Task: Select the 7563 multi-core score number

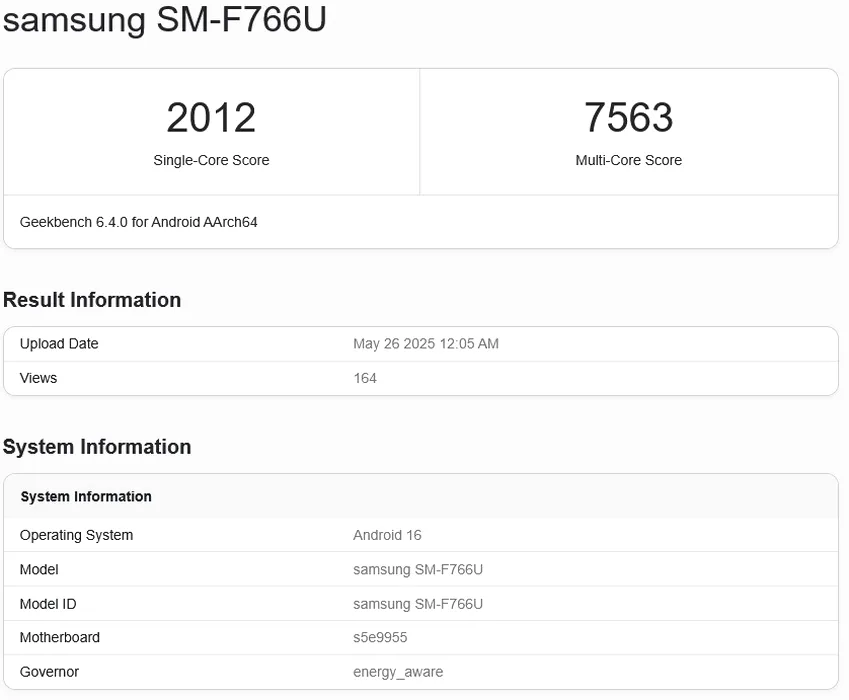Action: [629, 117]
